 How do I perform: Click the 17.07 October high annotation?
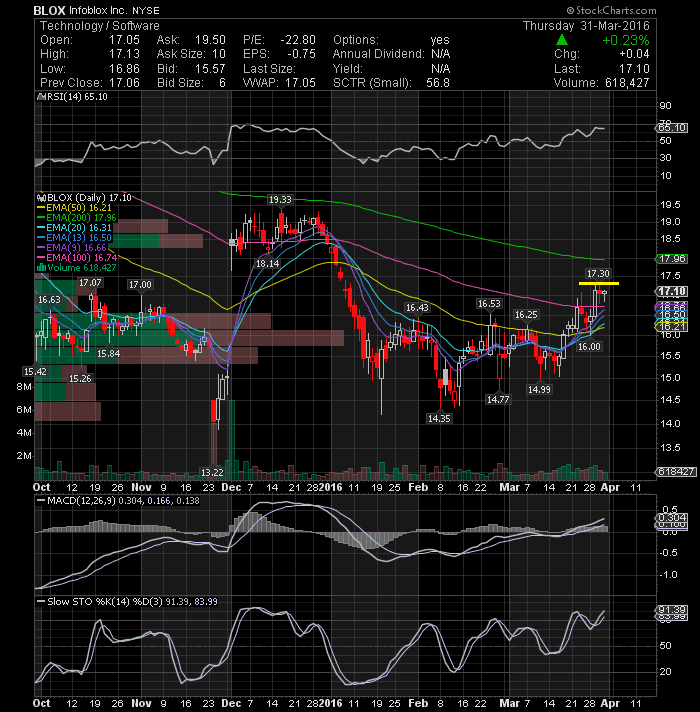tap(90, 283)
